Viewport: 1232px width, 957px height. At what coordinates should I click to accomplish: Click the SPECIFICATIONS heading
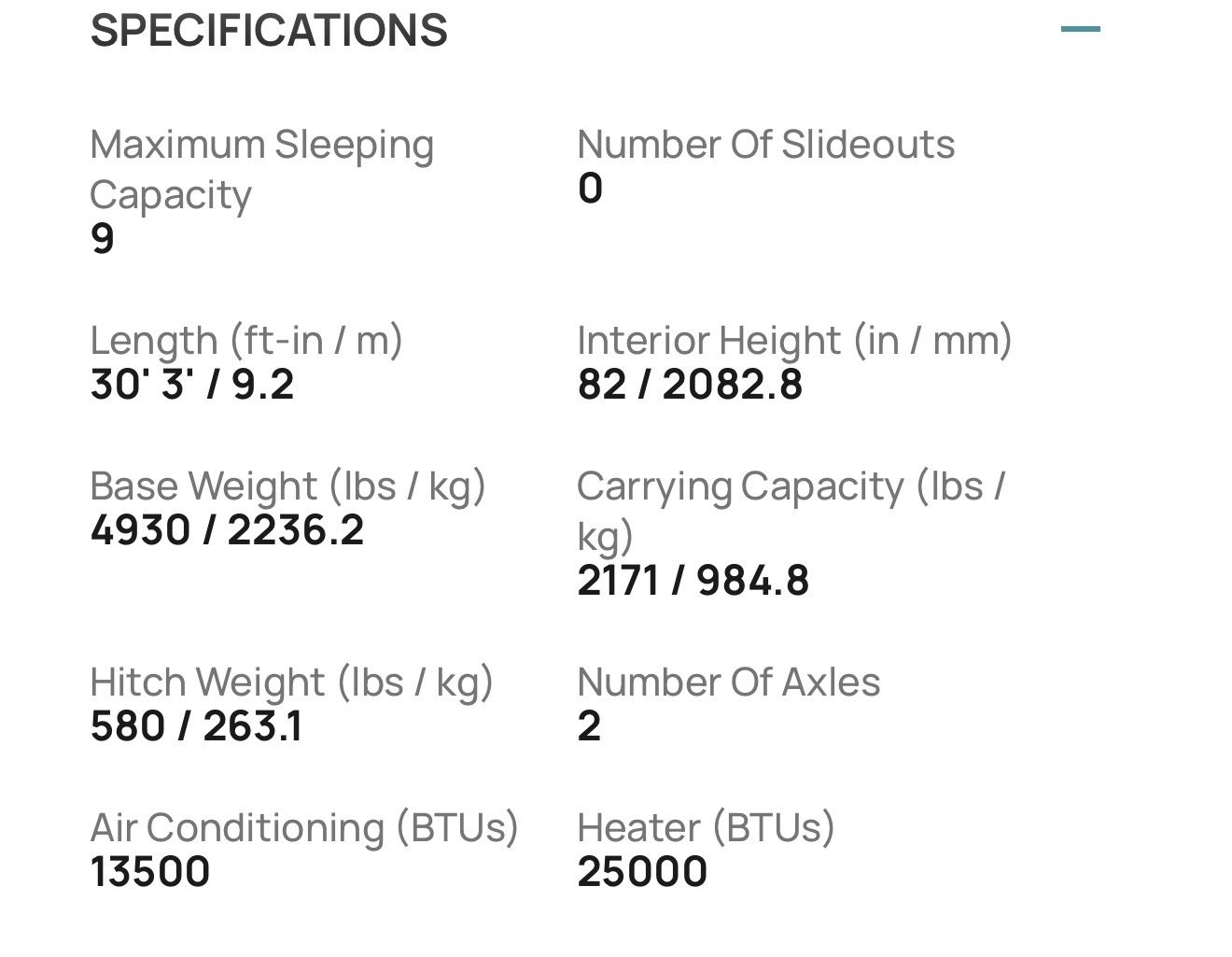tap(269, 30)
